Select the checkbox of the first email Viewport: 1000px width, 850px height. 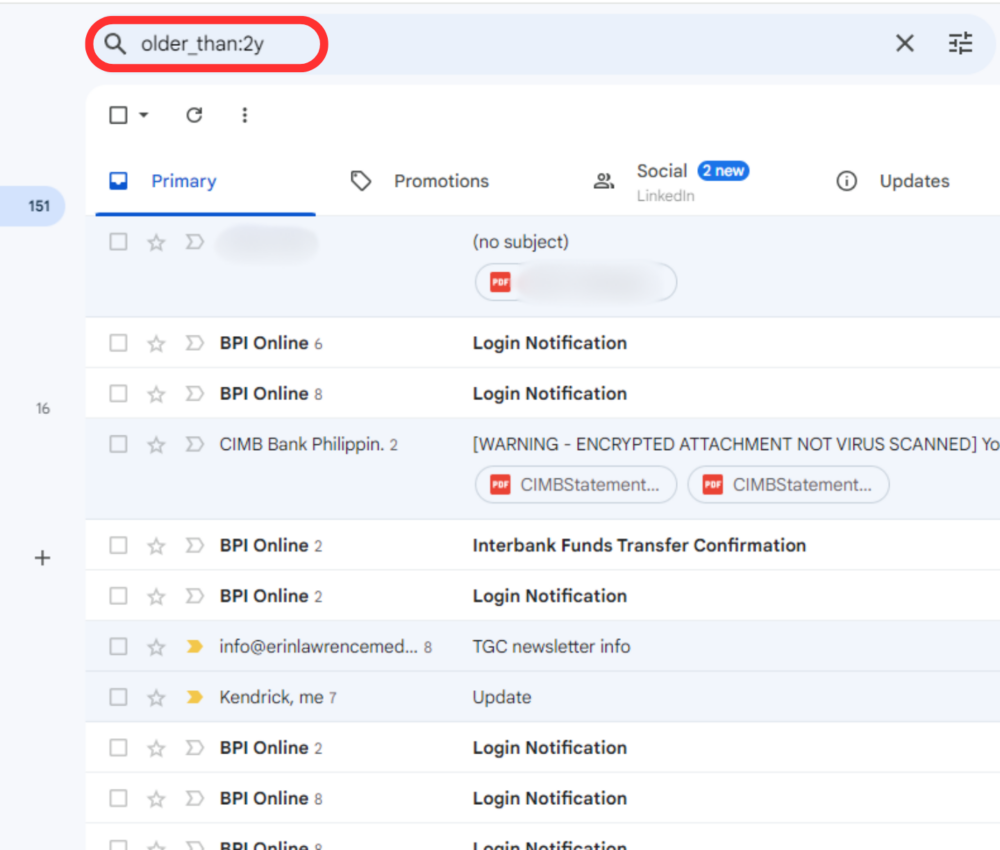point(118,242)
